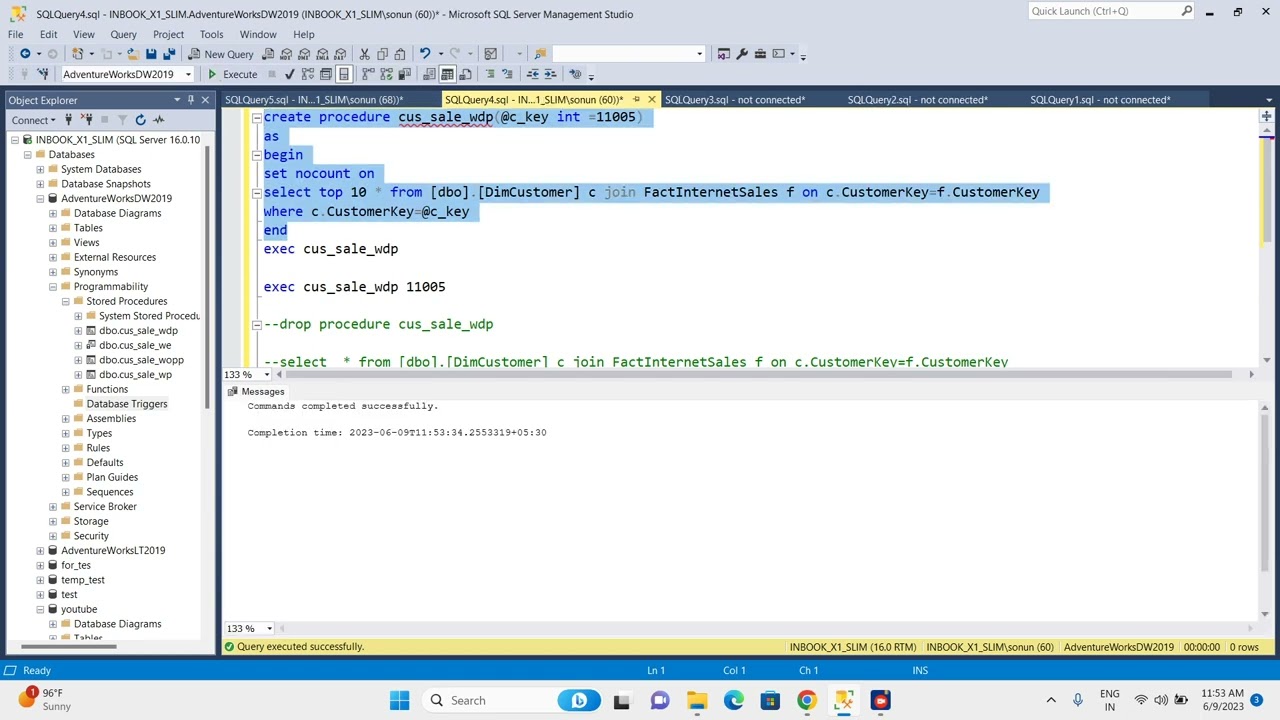This screenshot has height=720, width=1280.
Task: Close the SQLQuery4.sql tab
Action: (x=652, y=100)
